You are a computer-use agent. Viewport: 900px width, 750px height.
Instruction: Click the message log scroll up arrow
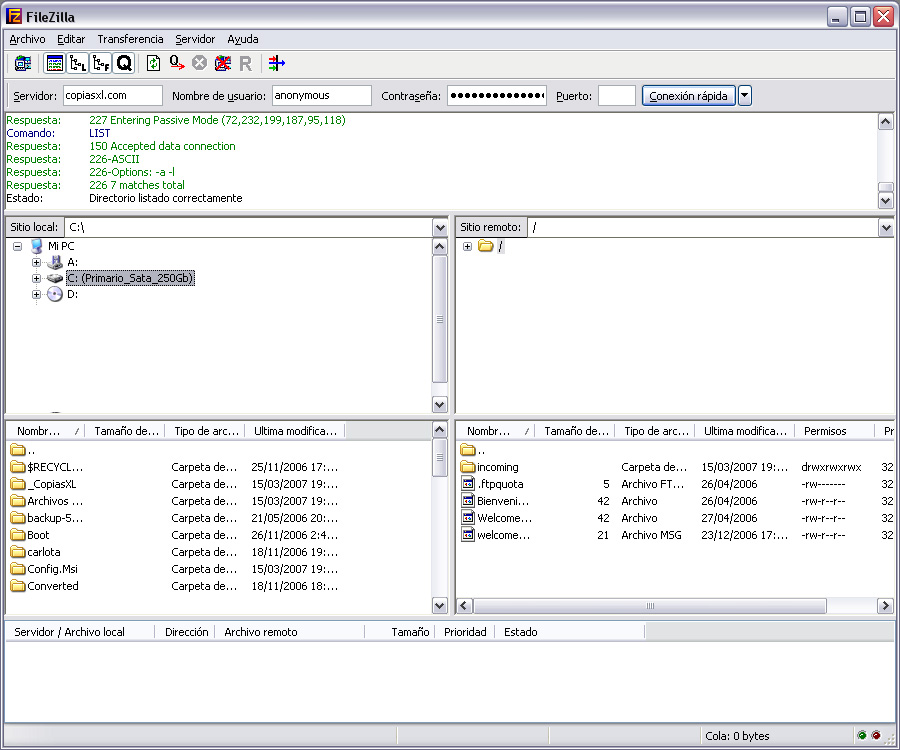[886, 122]
